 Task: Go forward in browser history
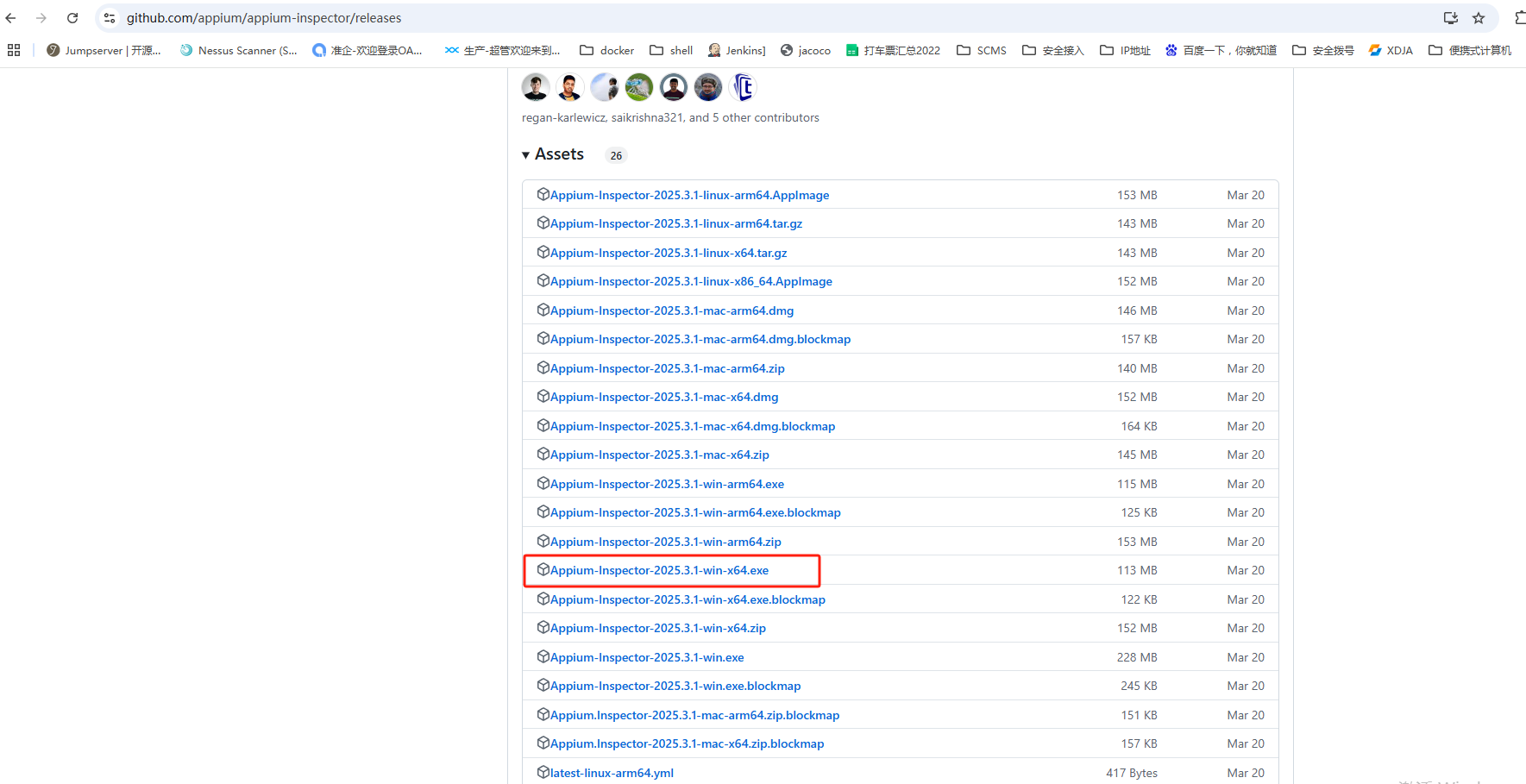pyautogui.click(x=41, y=17)
